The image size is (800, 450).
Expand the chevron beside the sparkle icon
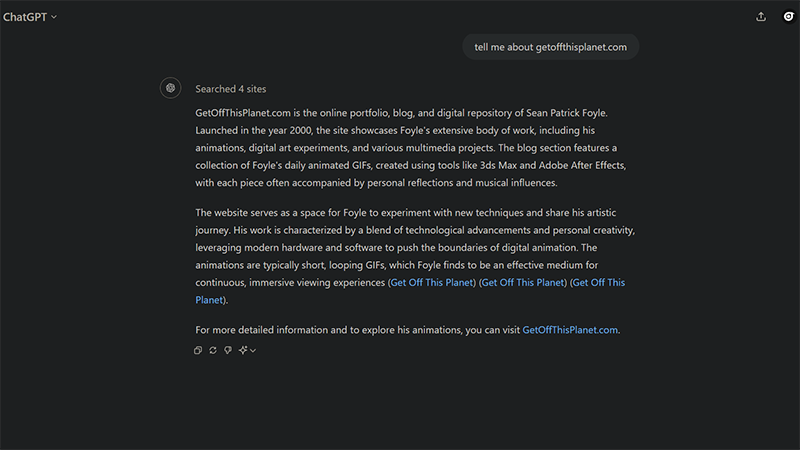pyautogui.click(x=253, y=351)
